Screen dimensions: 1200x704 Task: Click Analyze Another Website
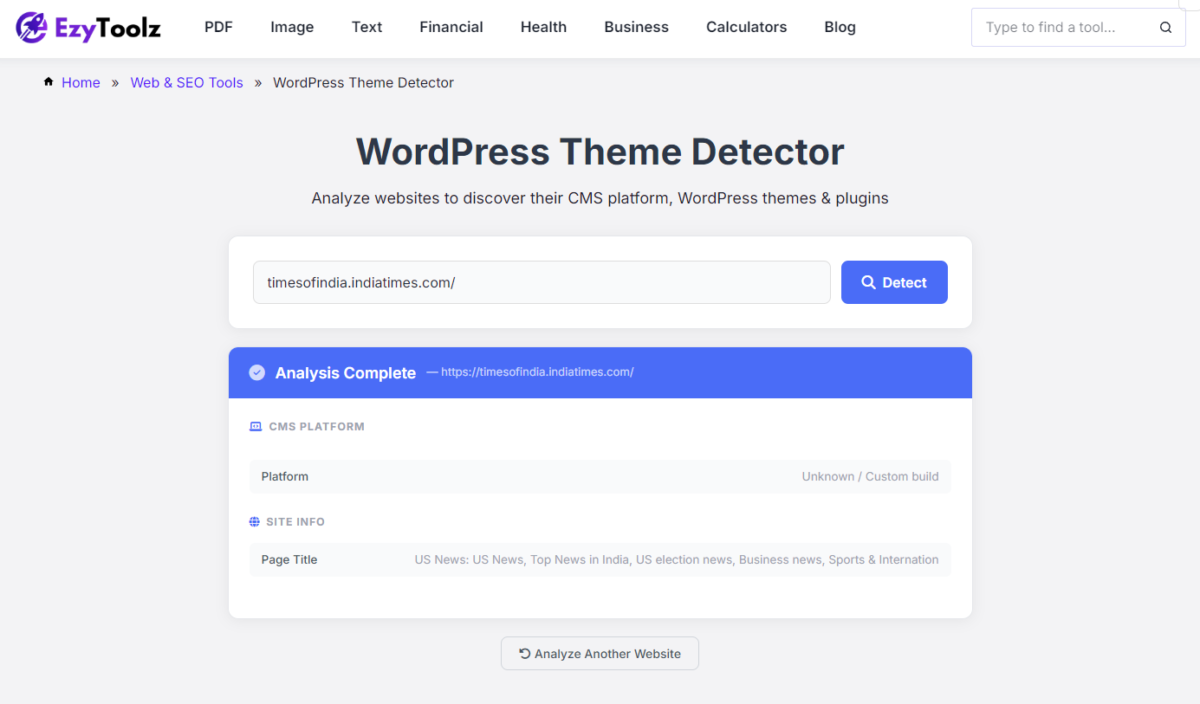click(599, 653)
